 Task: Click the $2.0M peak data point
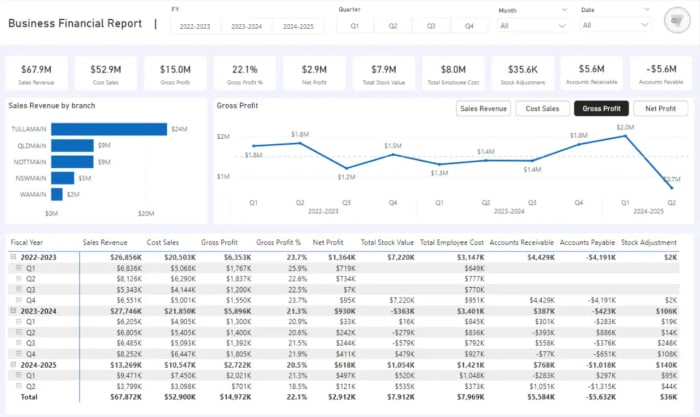625,136
